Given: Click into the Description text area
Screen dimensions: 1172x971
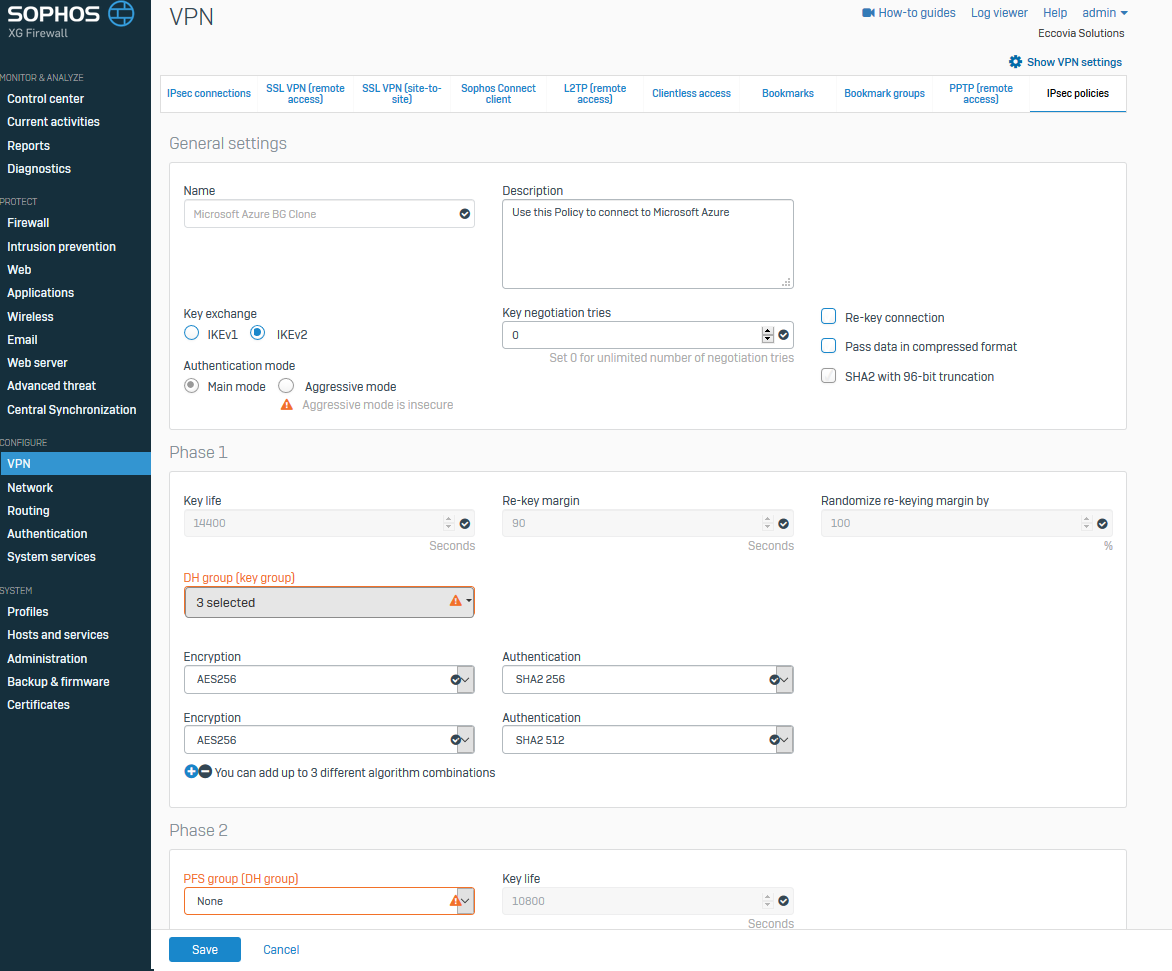Looking at the screenshot, I should click(647, 243).
